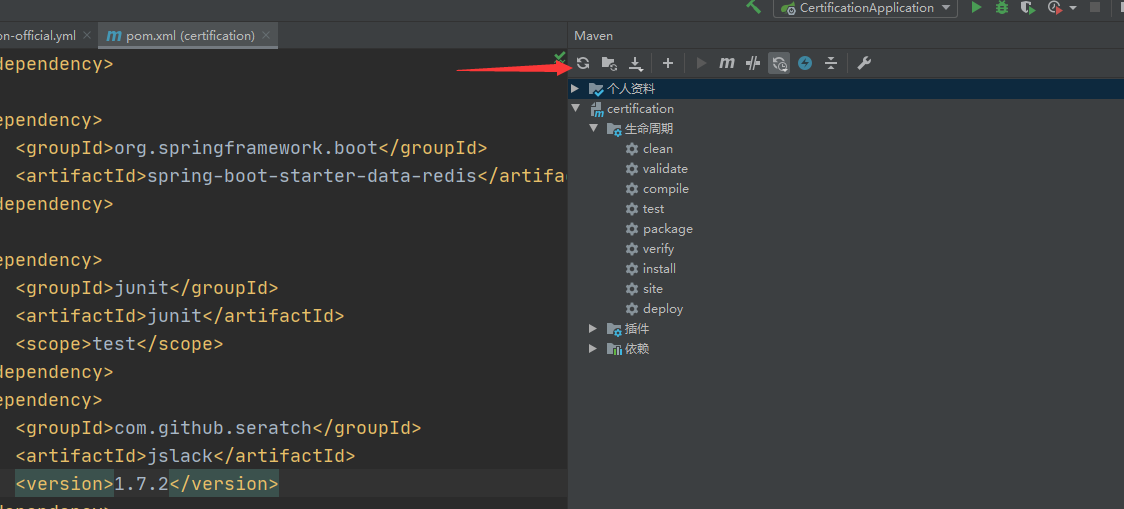Click the green inspection checkmark in editor
This screenshot has width=1124, height=509.
coord(560,57)
